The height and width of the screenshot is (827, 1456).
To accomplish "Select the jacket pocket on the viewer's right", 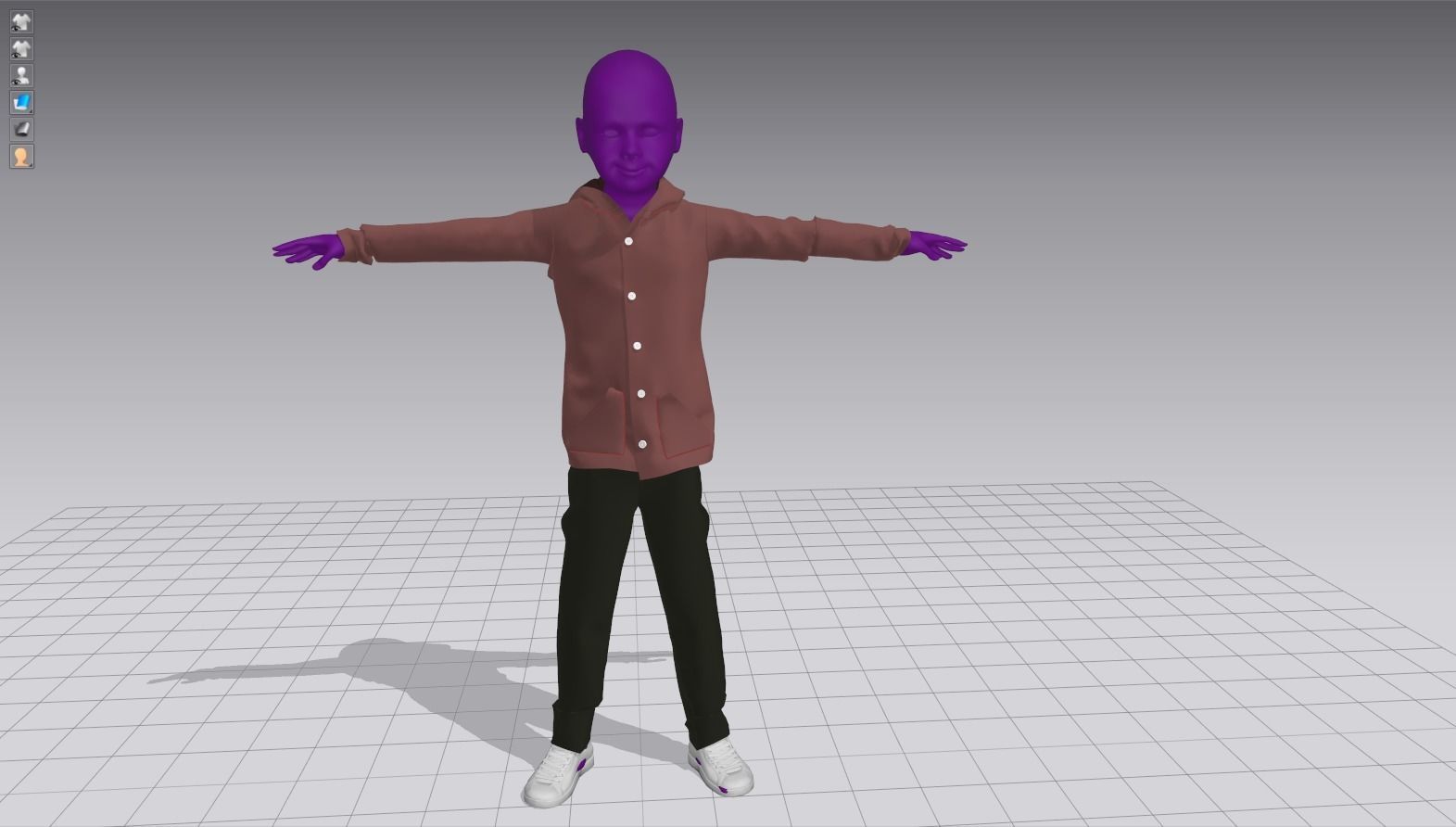I will (x=687, y=426).
